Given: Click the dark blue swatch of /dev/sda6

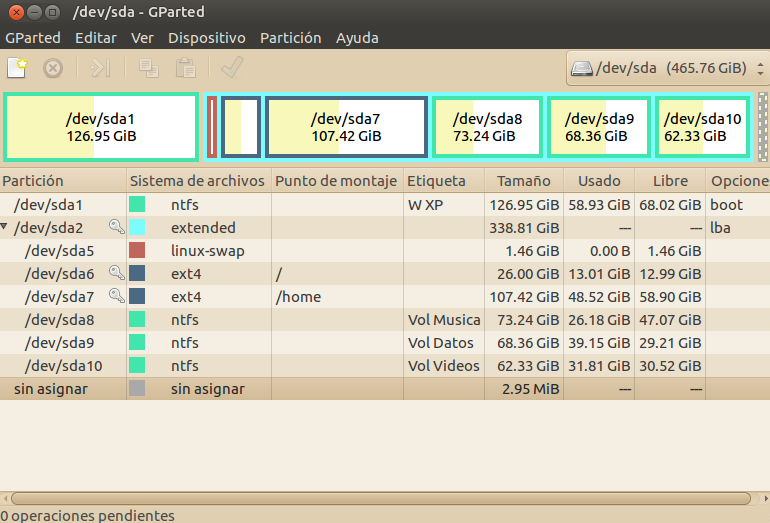Looking at the screenshot, I should click(137, 274).
